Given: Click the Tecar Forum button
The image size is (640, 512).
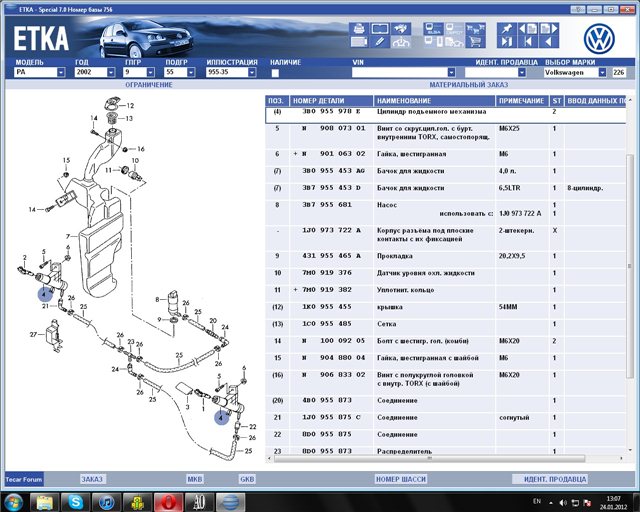Looking at the screenshot, I should [x=24, y=479].
